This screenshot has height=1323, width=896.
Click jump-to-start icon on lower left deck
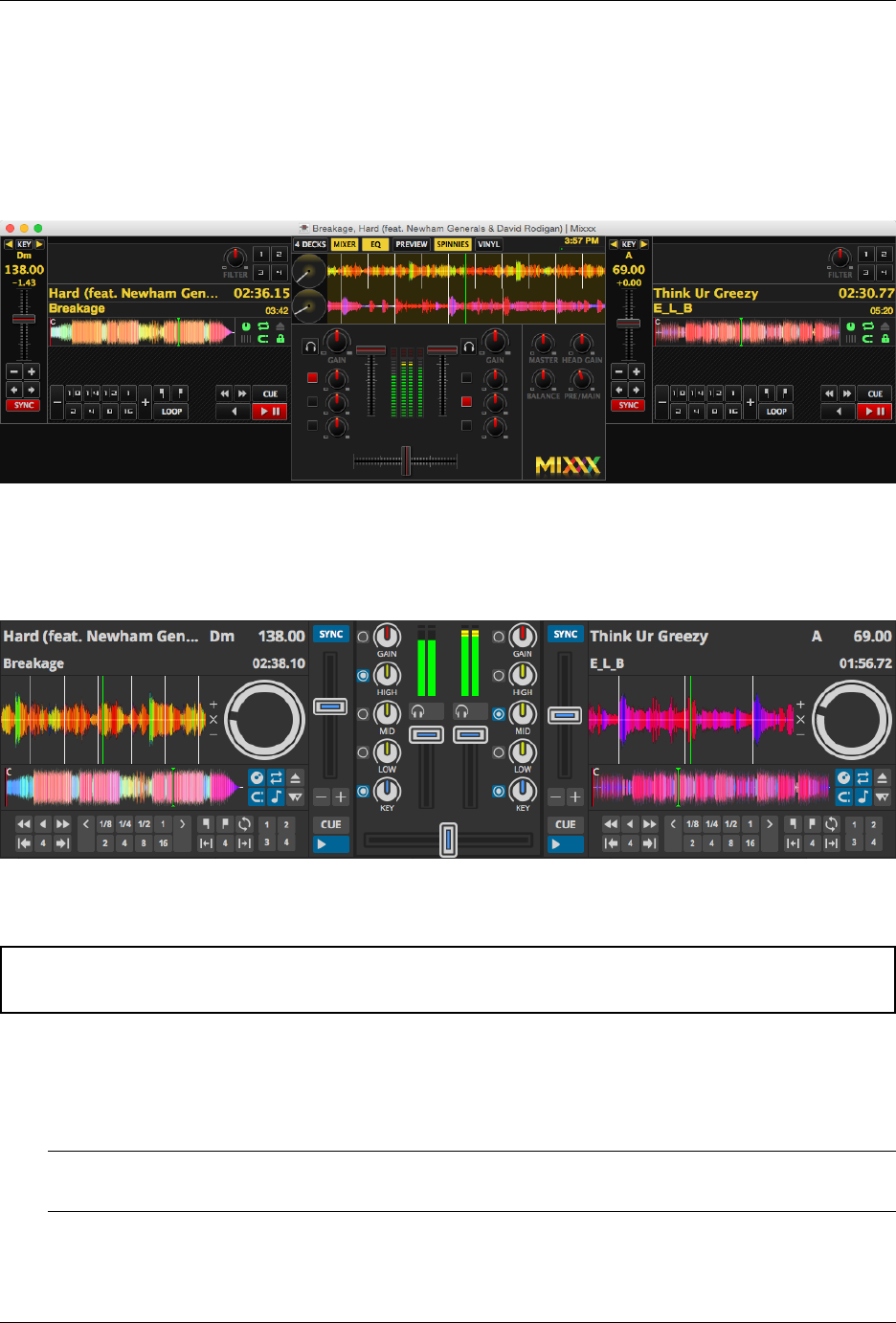[x=24, y=843]
